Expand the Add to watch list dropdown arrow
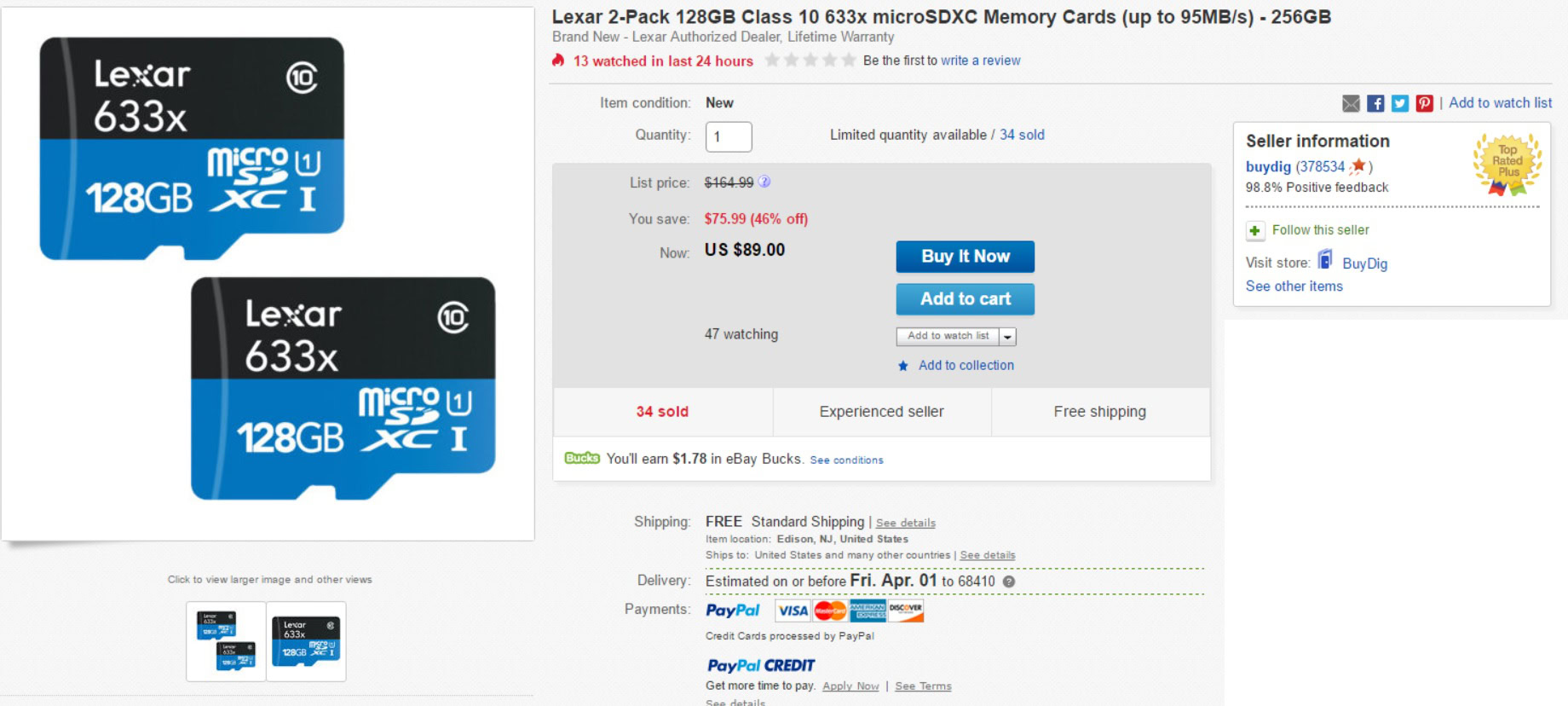 [1007, 337]
